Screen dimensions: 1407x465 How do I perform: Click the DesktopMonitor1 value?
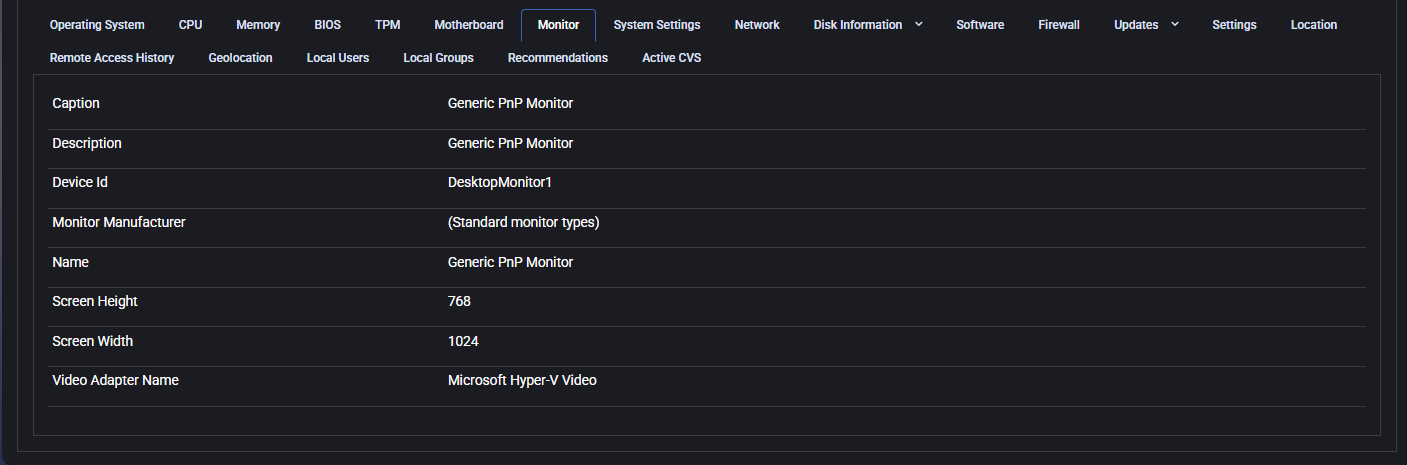point(500,182)
